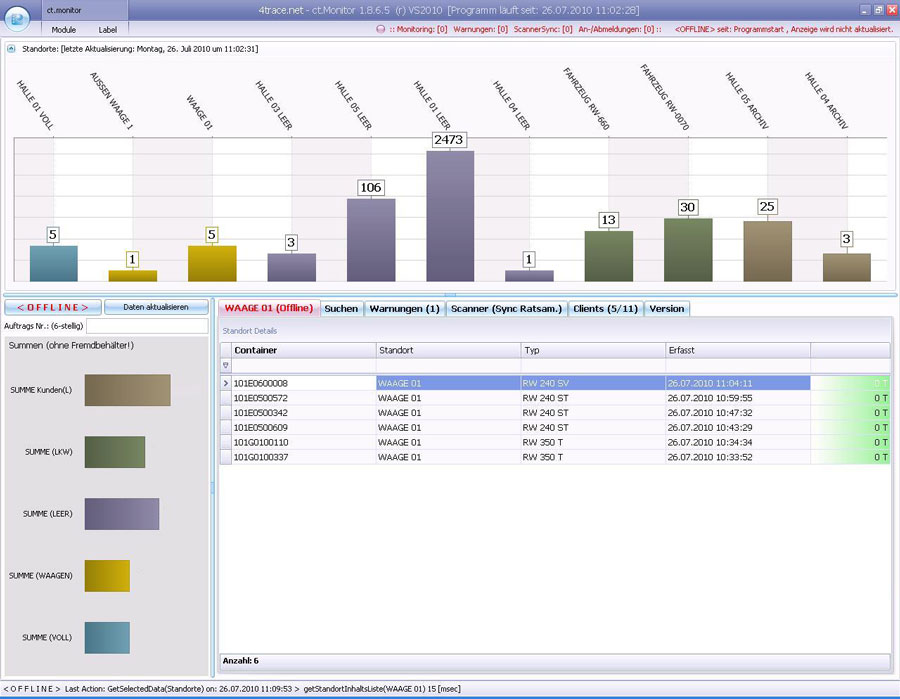
Task: Collapse the Standorte chart panel
Action: [x=11, y=48]
